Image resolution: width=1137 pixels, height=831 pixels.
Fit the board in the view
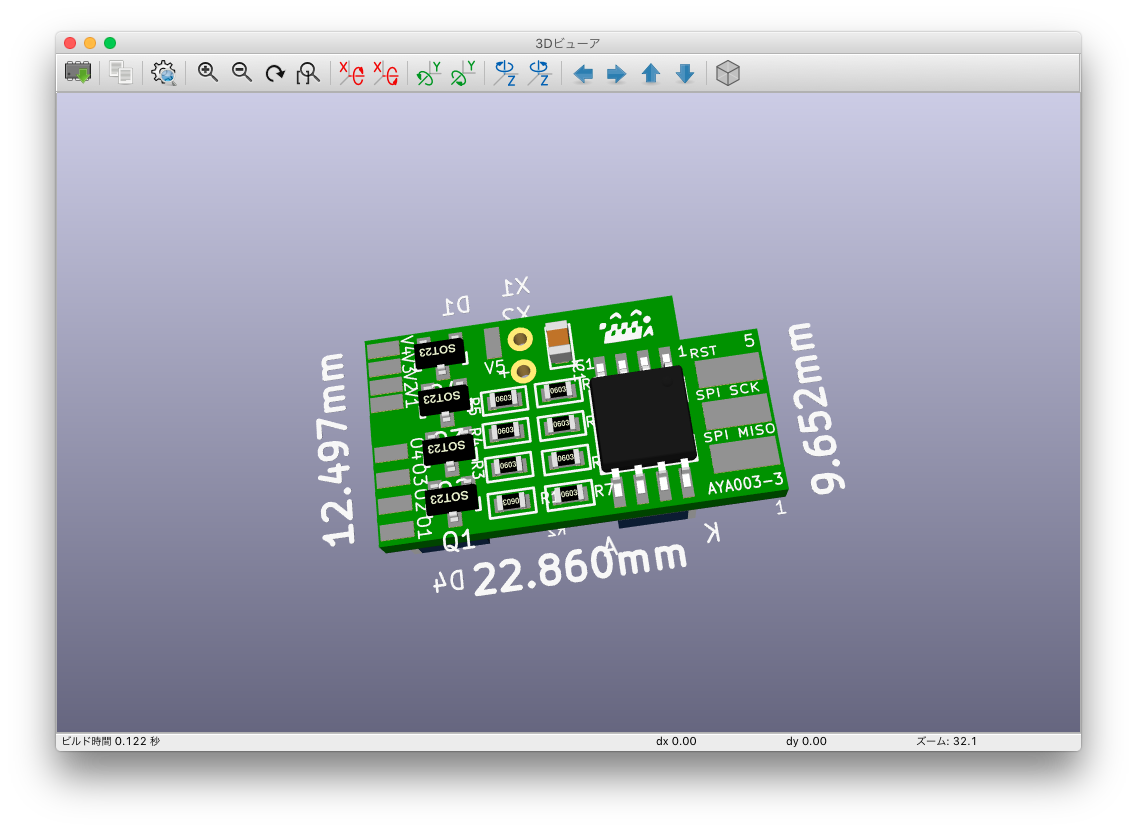(308, 73)
